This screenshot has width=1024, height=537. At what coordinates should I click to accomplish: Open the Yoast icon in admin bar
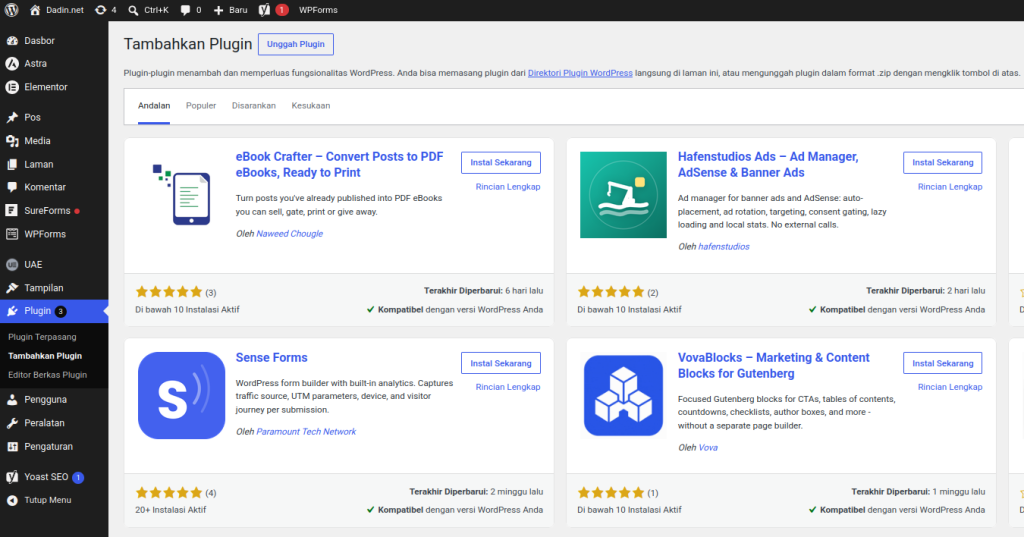click(x=264, y=10)
